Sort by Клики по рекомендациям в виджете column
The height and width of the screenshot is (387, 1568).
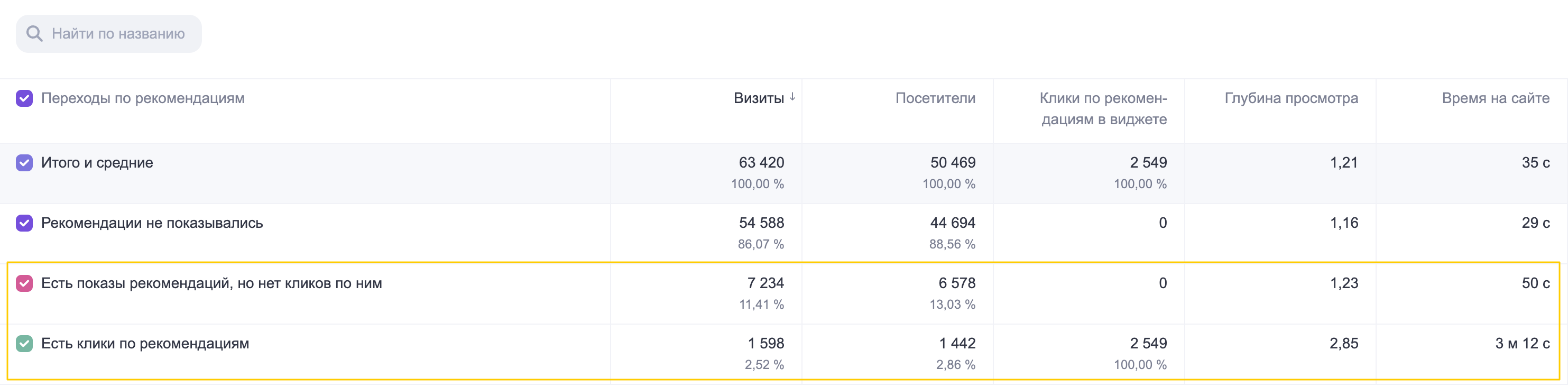coord(1103,108)
